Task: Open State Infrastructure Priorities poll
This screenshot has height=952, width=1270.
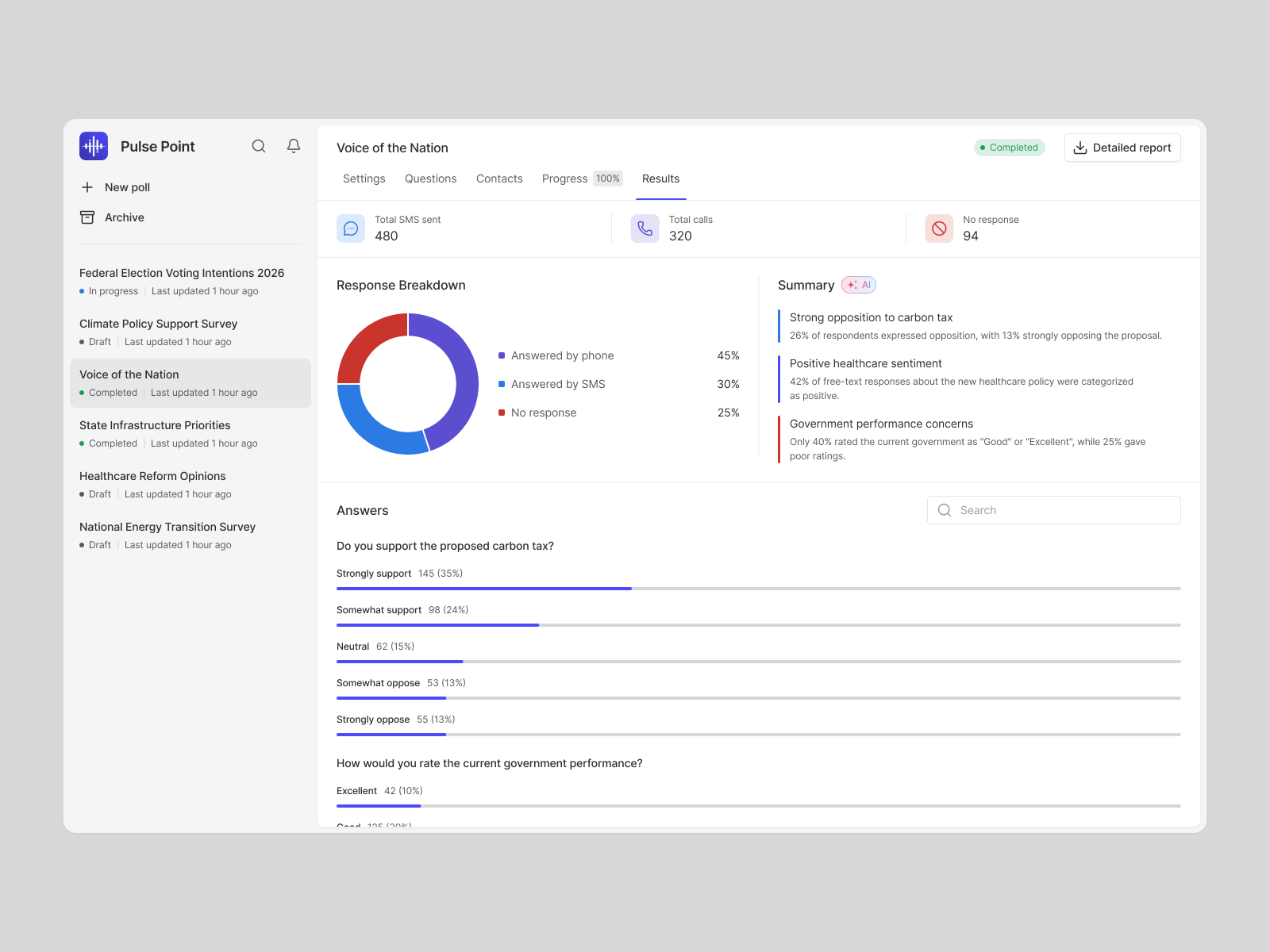Action: pyautogui.click(x=190, y=434)
